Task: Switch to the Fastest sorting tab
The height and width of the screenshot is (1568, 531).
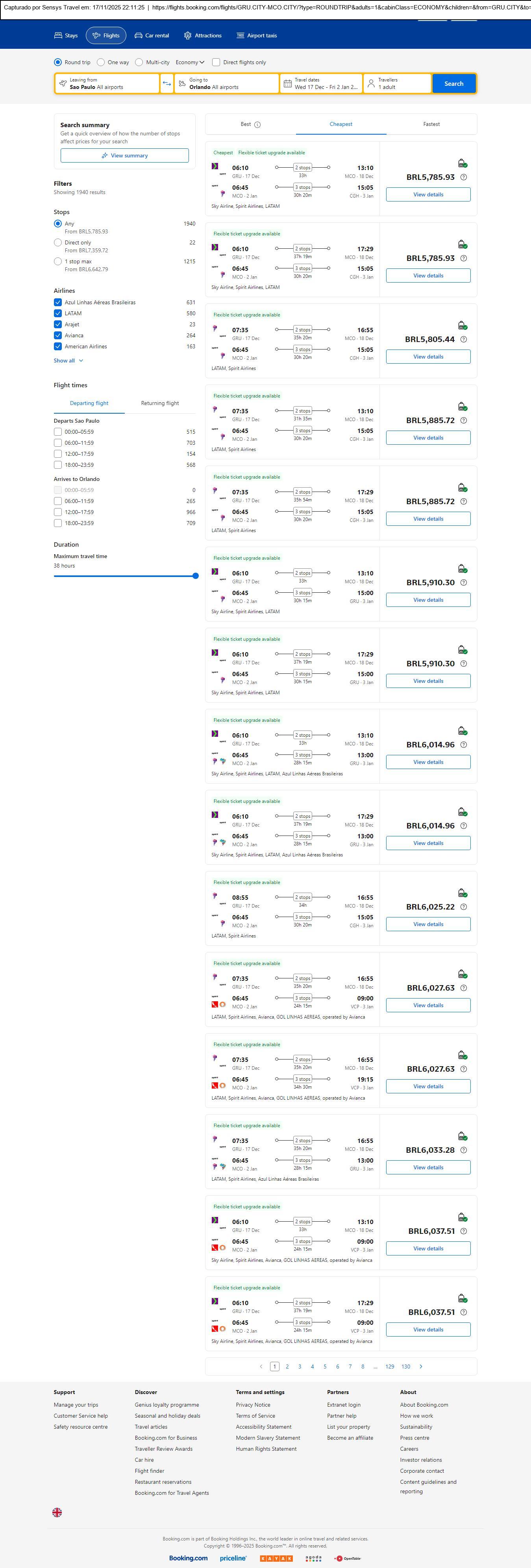Action: tap(431, 124)
